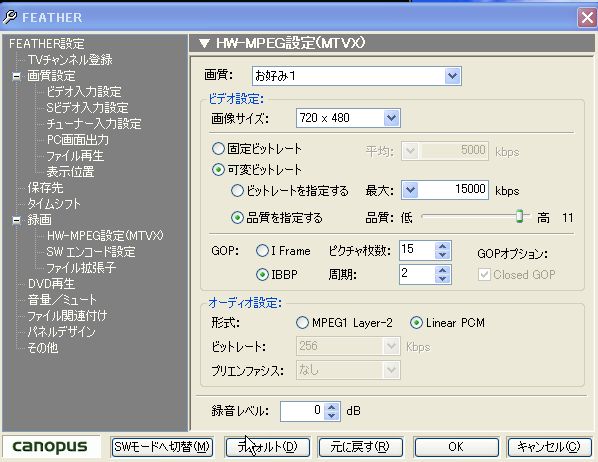The height and width of the screenshot is (462, 598).
Task: Collapse the HW-MPEG設定 header triangle
Action: [204, 43]
